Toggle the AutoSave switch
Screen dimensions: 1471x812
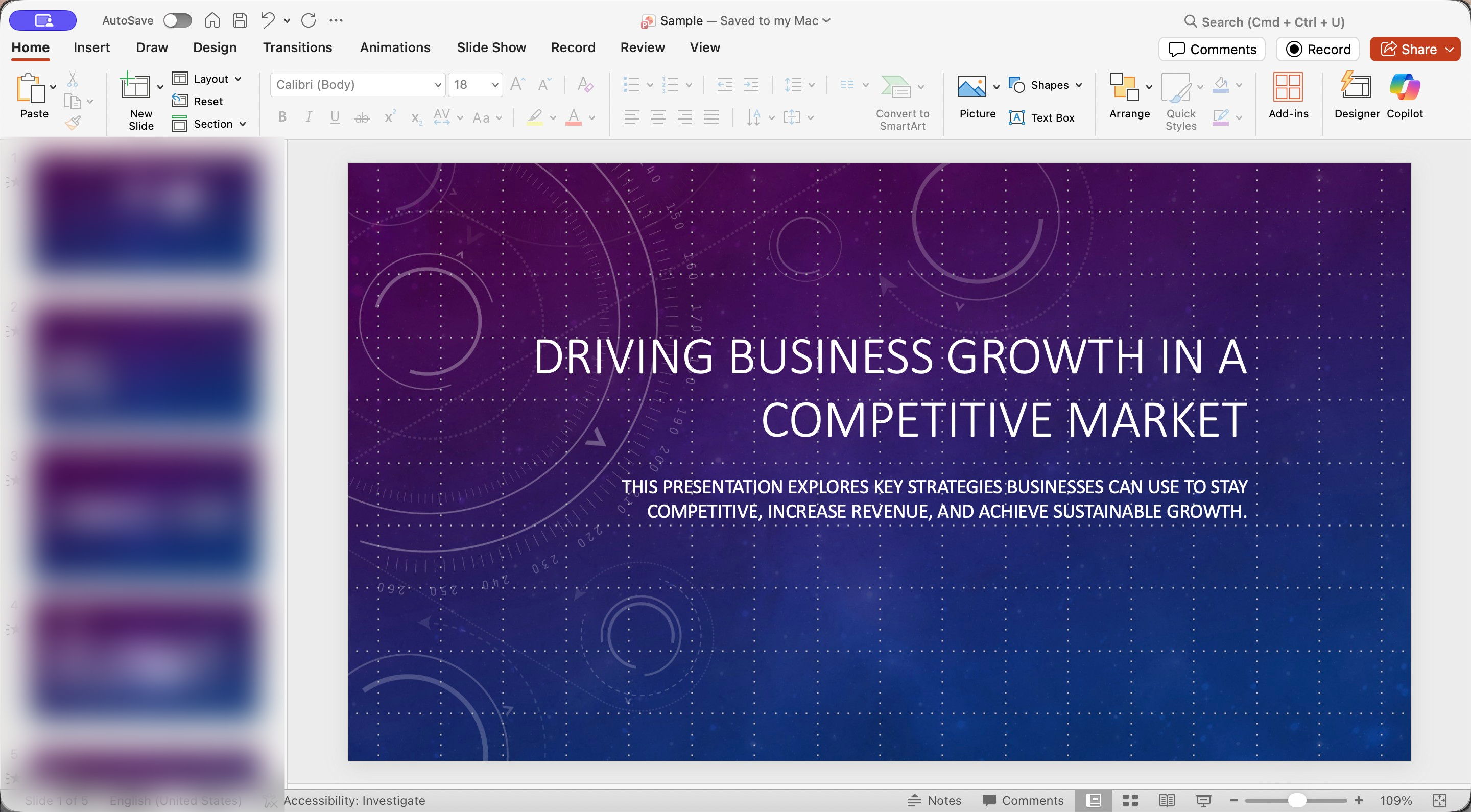coord(177,20)
